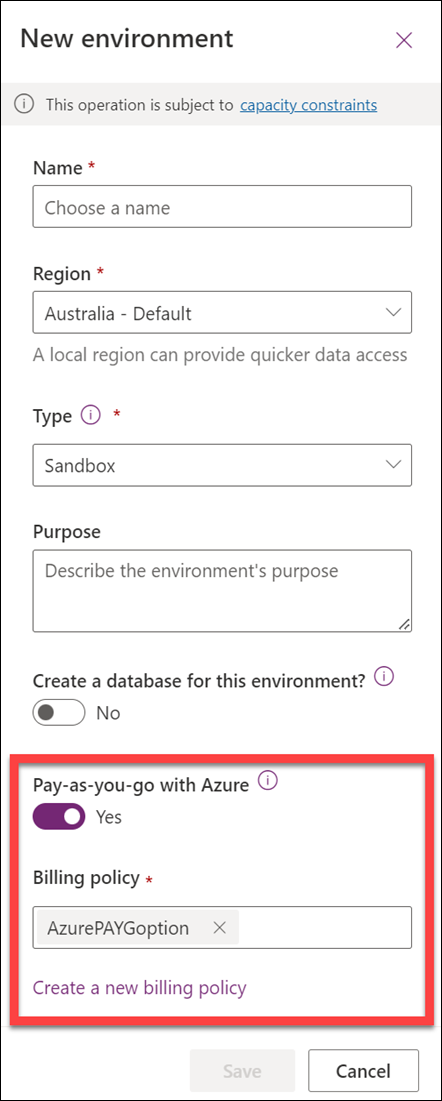The width and height of the screenshot is (442, 1101).
Task: Turn off Pay-as-you-go with Azure toggle
Action: (x=59, y=817)
